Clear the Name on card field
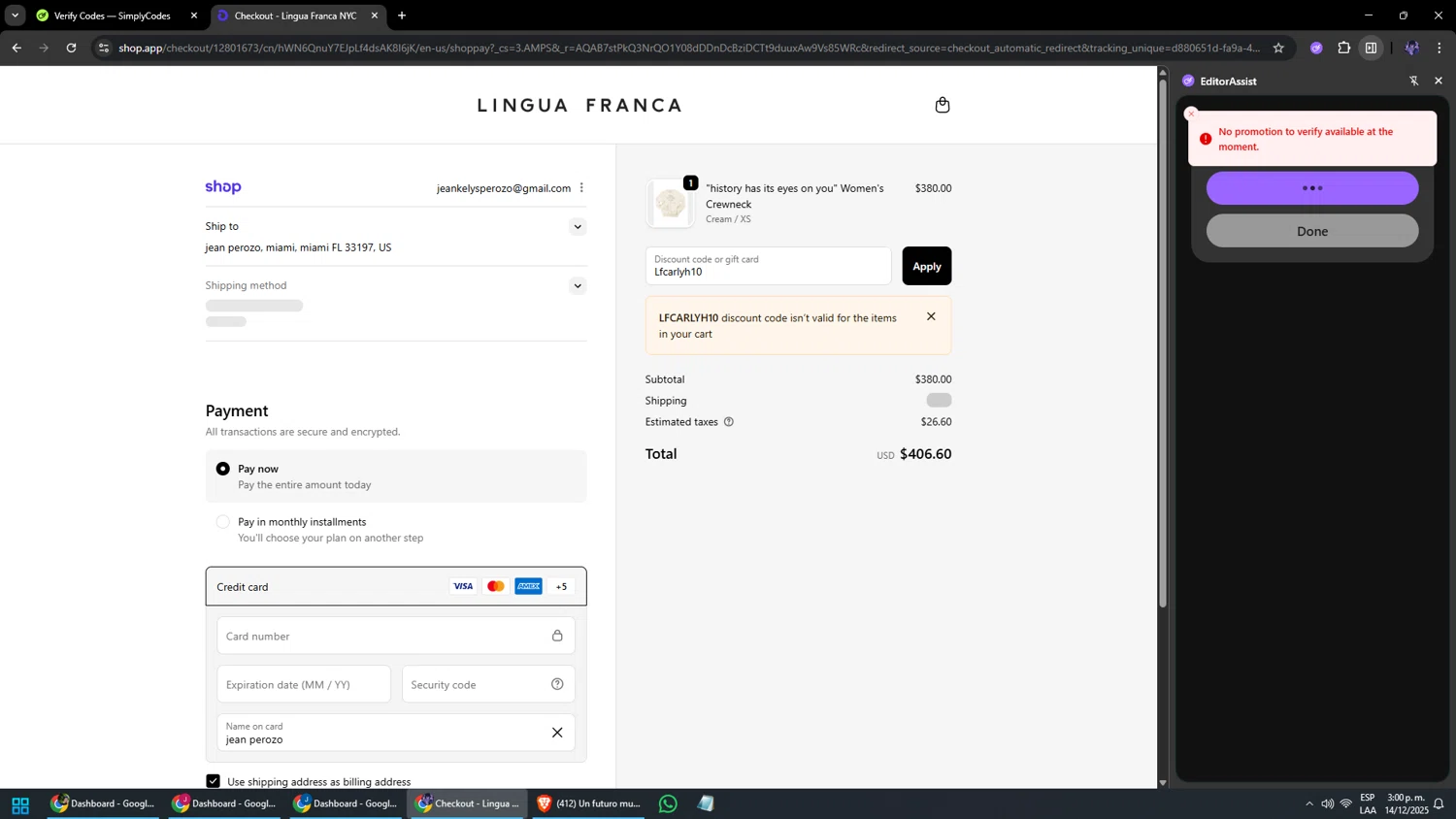 [x=557, y=733]
